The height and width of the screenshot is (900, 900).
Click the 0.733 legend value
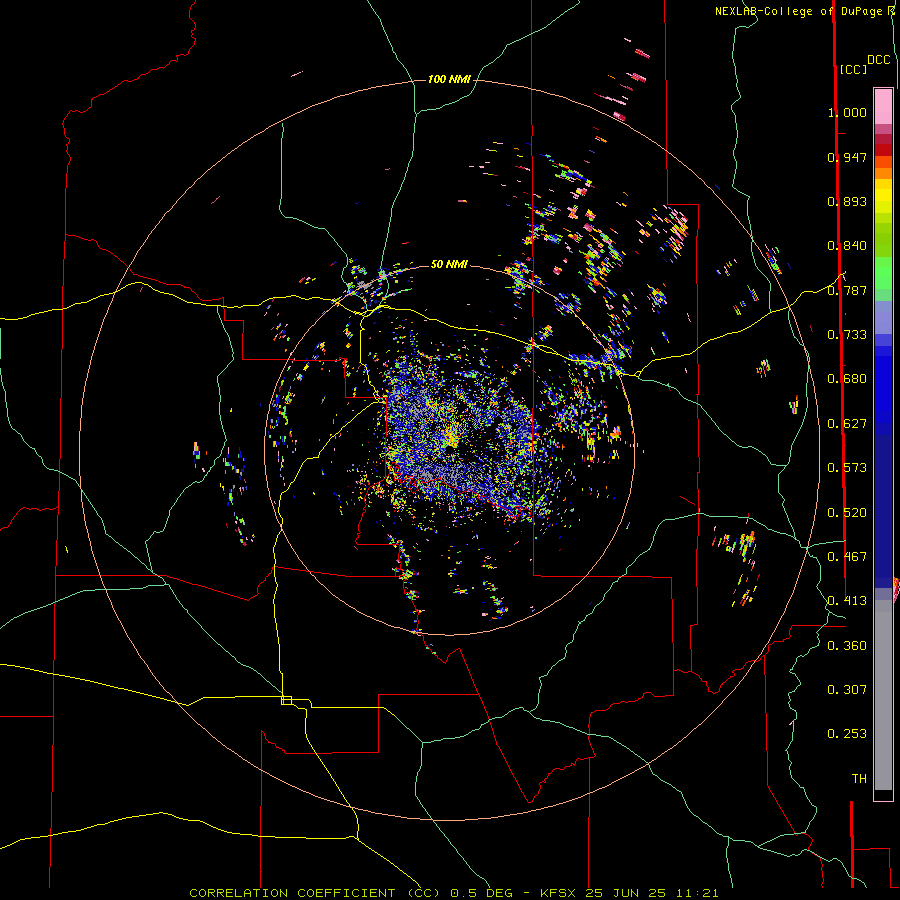(x=847, y=335)
